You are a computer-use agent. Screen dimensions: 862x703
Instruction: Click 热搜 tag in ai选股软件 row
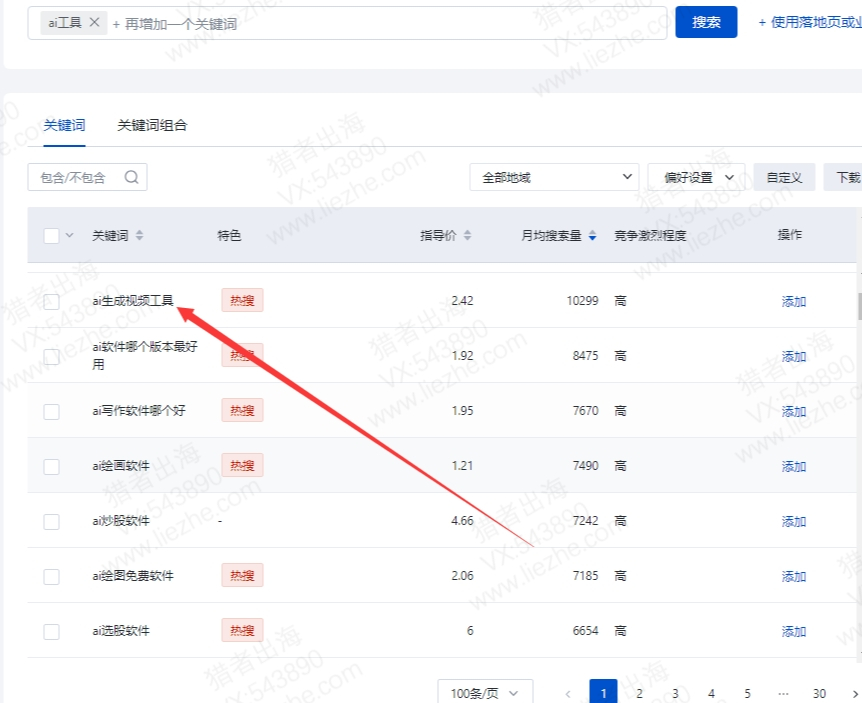[x=242, y=630]
